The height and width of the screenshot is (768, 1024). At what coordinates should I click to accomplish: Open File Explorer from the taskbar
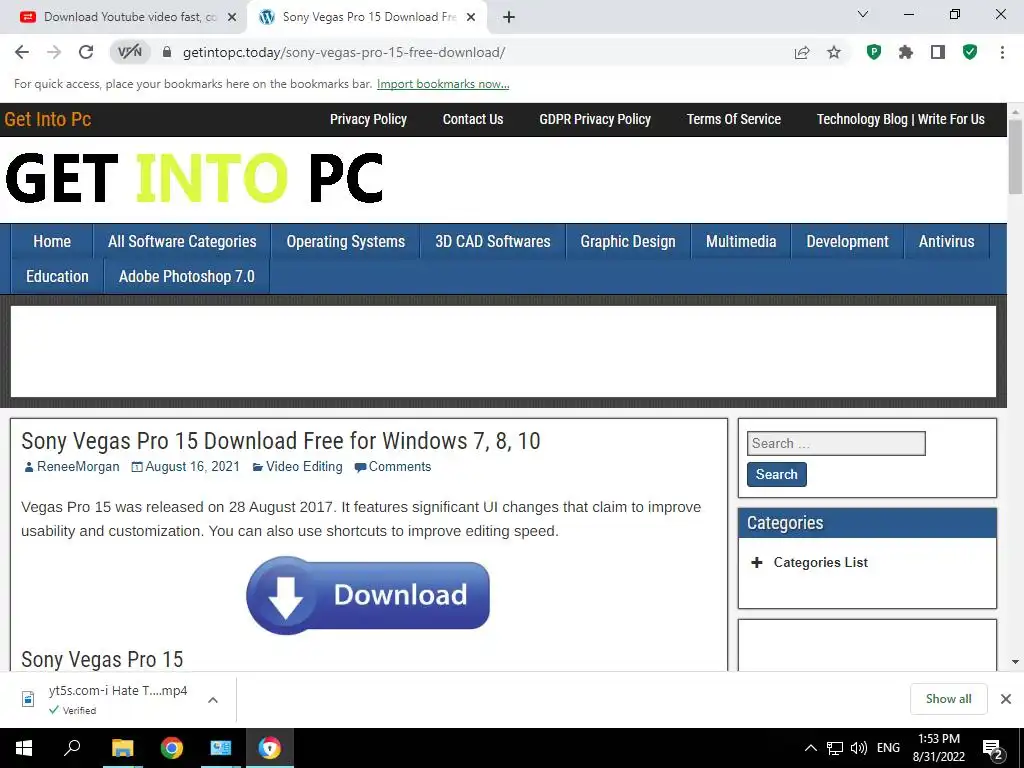pyautogui.click(x=122, y=748)
